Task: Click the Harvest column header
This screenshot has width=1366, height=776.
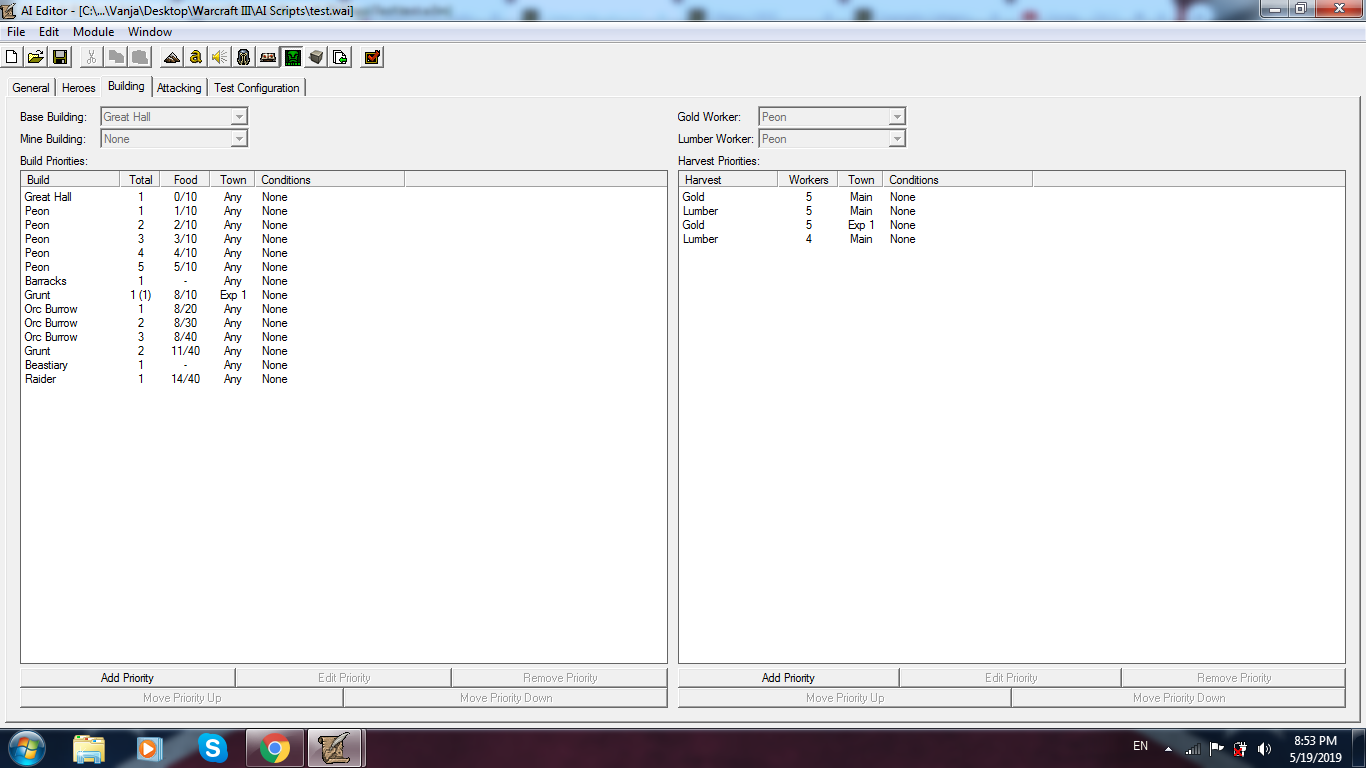Action: [728, 180]
